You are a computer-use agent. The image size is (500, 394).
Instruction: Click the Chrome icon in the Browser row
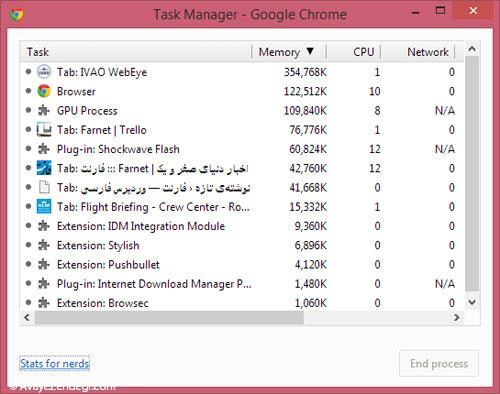pos(44,91)
